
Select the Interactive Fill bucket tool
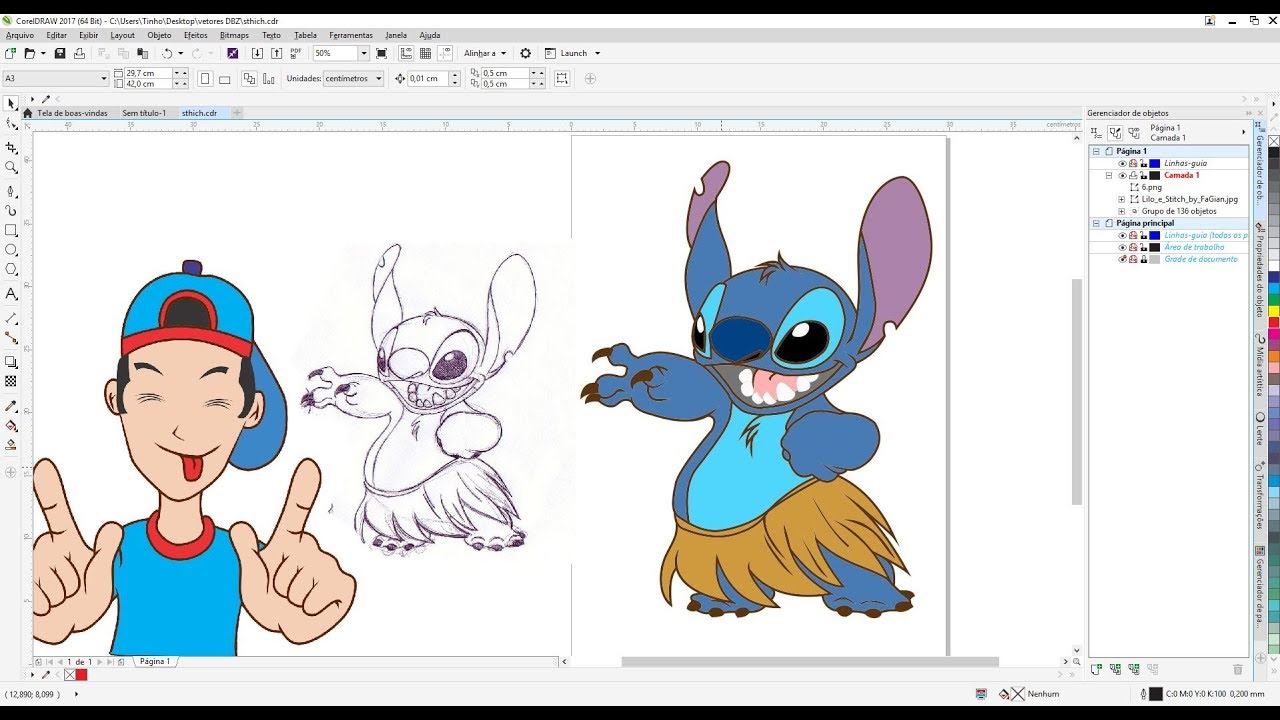(11, 426)
